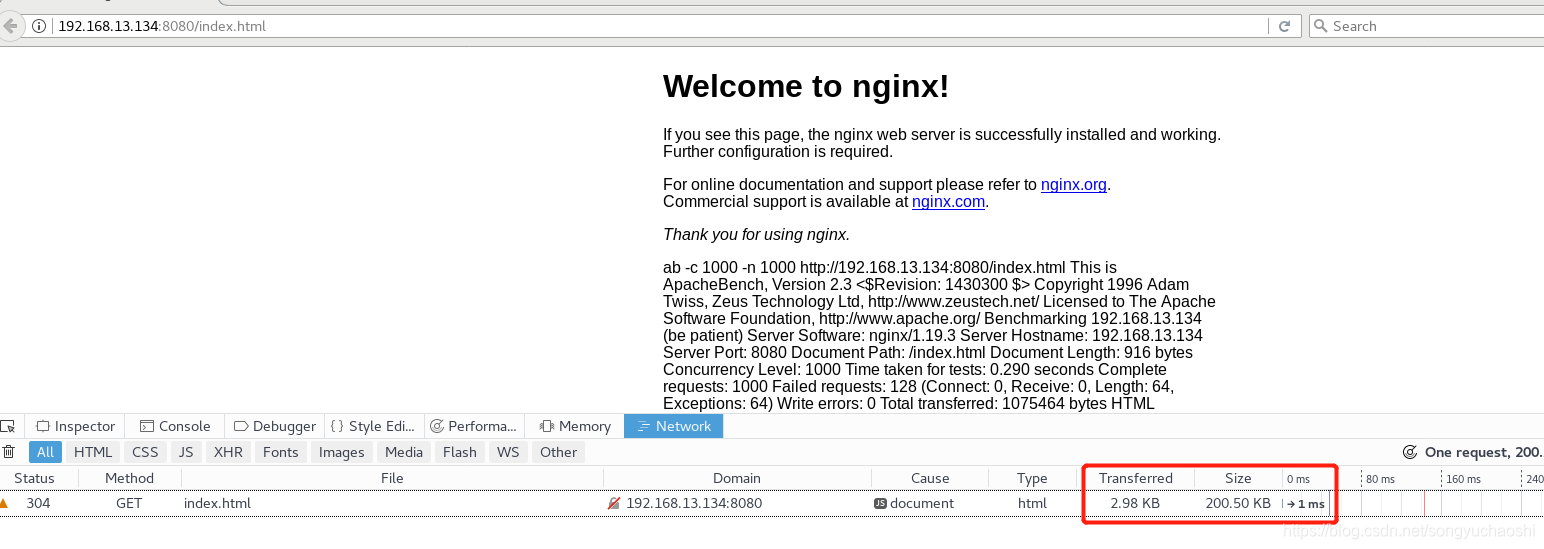Click the html type cell
This screenshot has width=1544, height=549.
[x=1032, y=503]
